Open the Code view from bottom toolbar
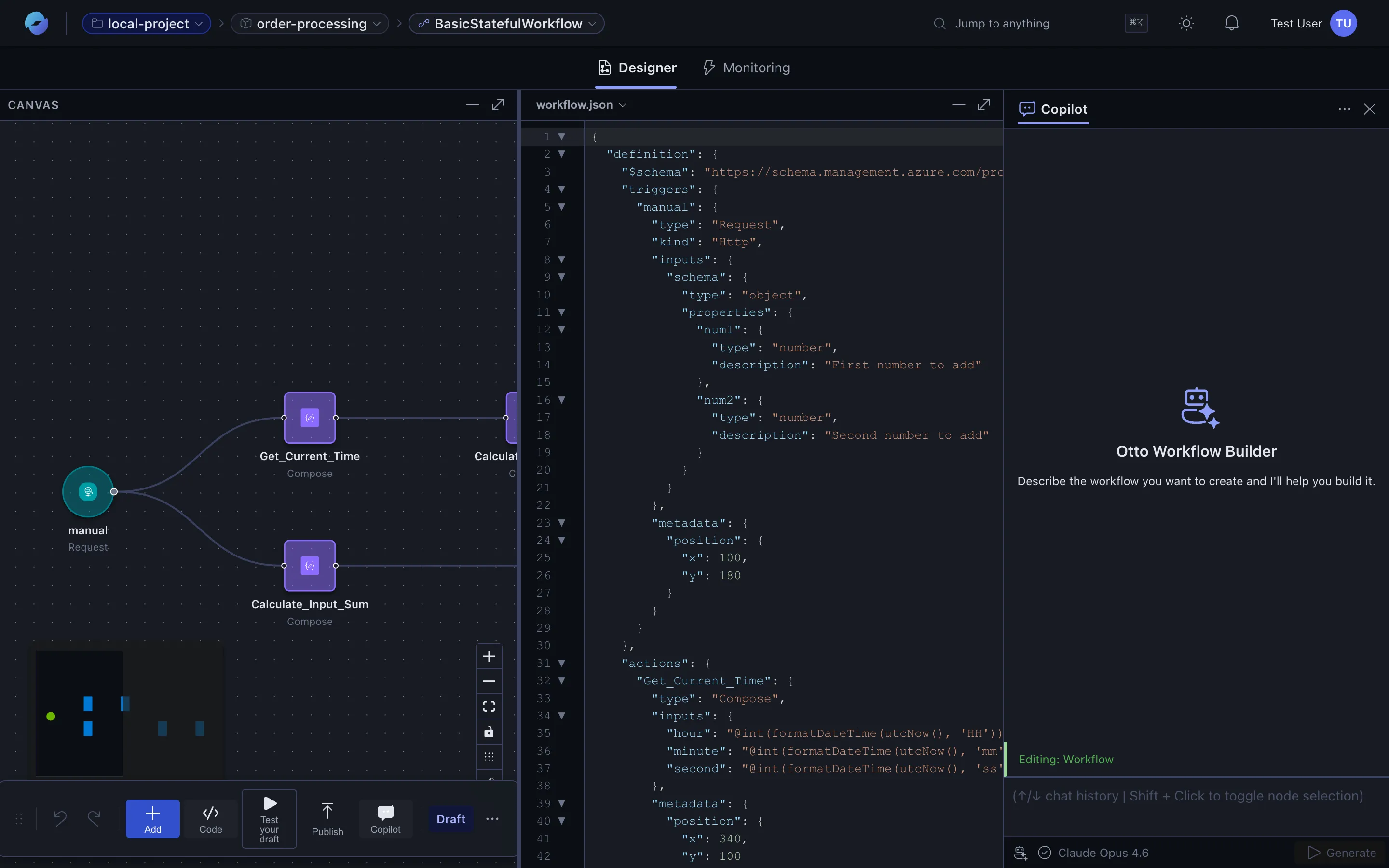The image size is (1389, 868). tap(211, 819)
